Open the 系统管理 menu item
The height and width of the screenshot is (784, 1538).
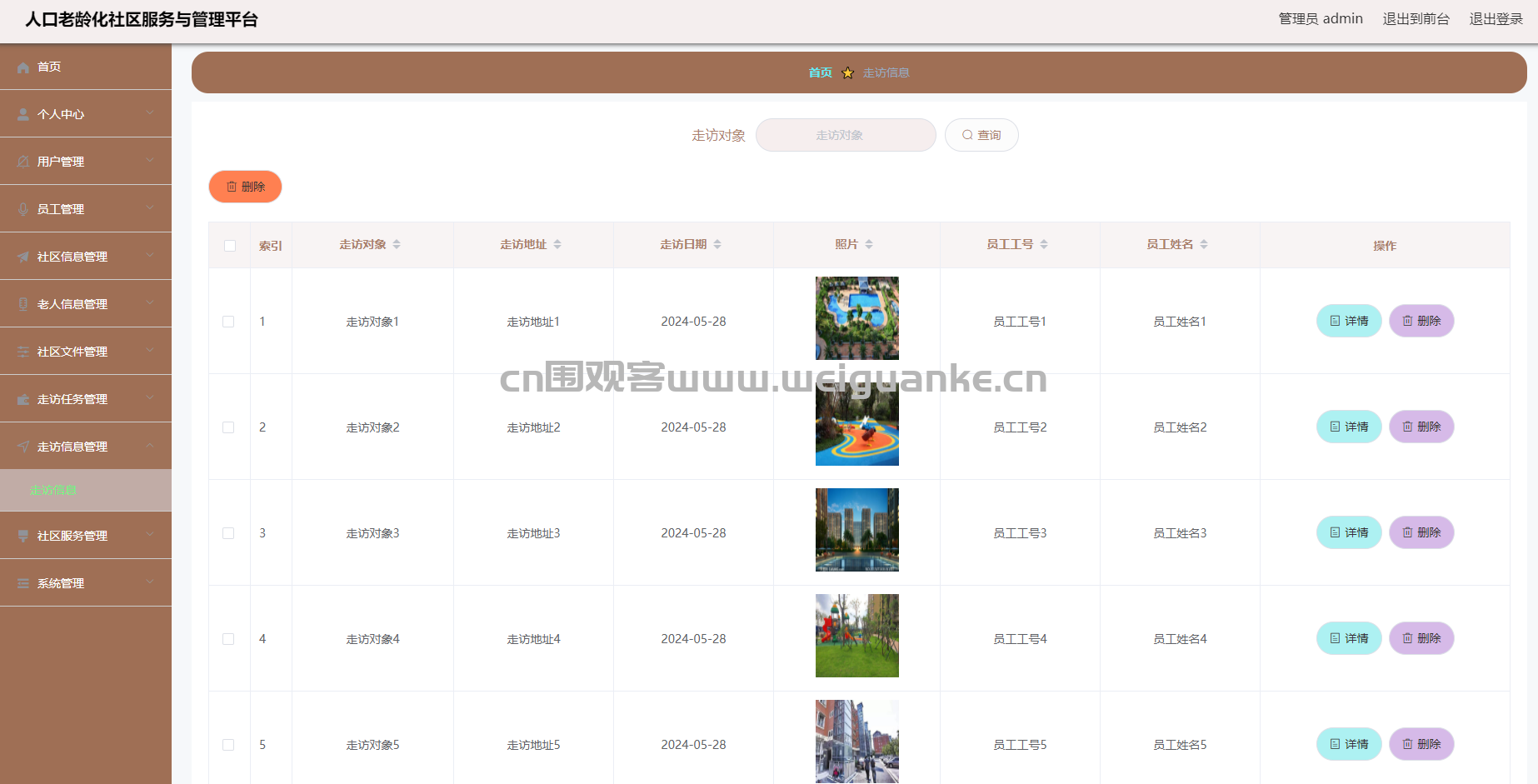tap(61, 583)
